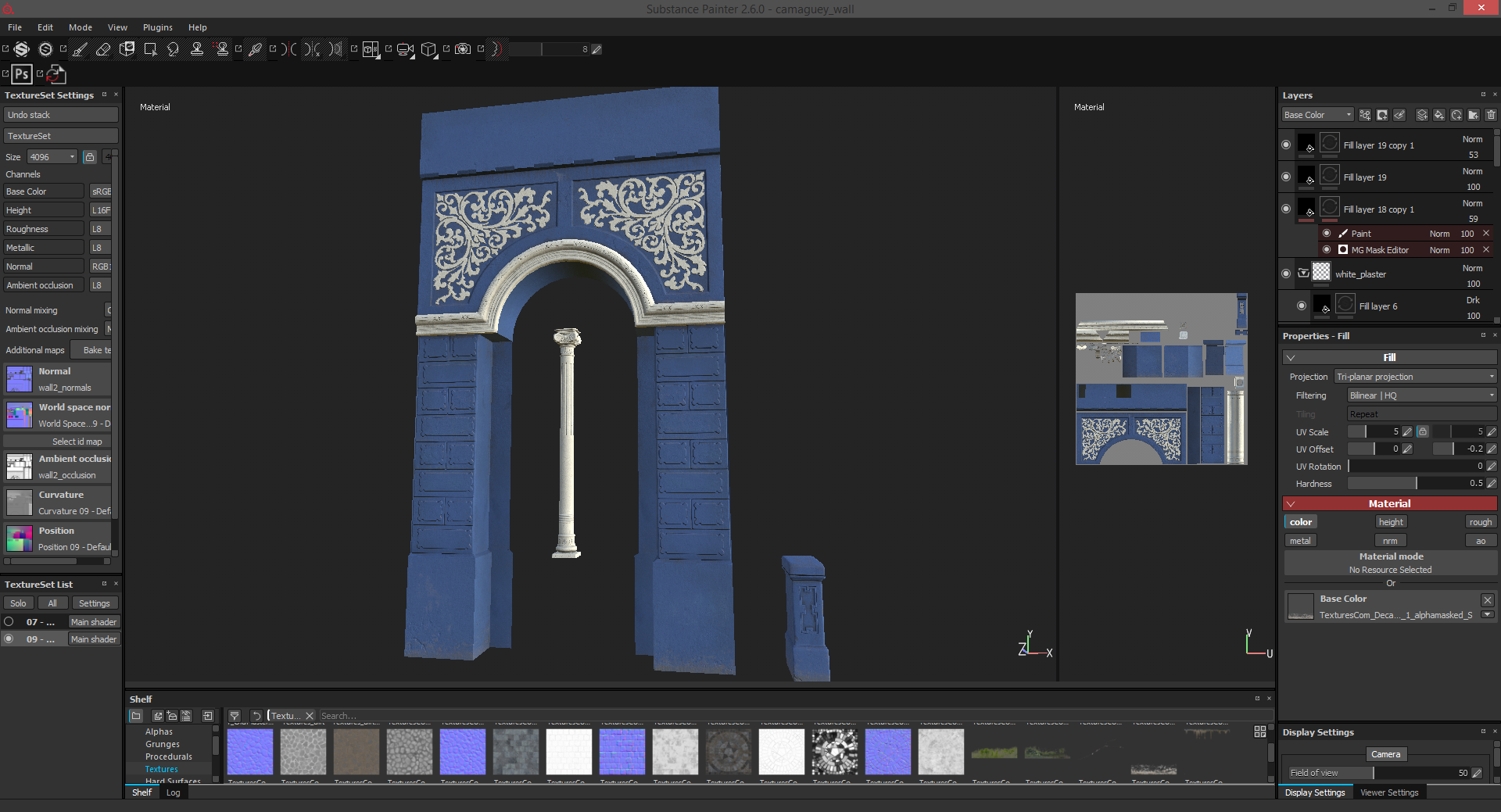Open the Mode menu
This screenshot has width=1501, height=812.
[81, 27]
